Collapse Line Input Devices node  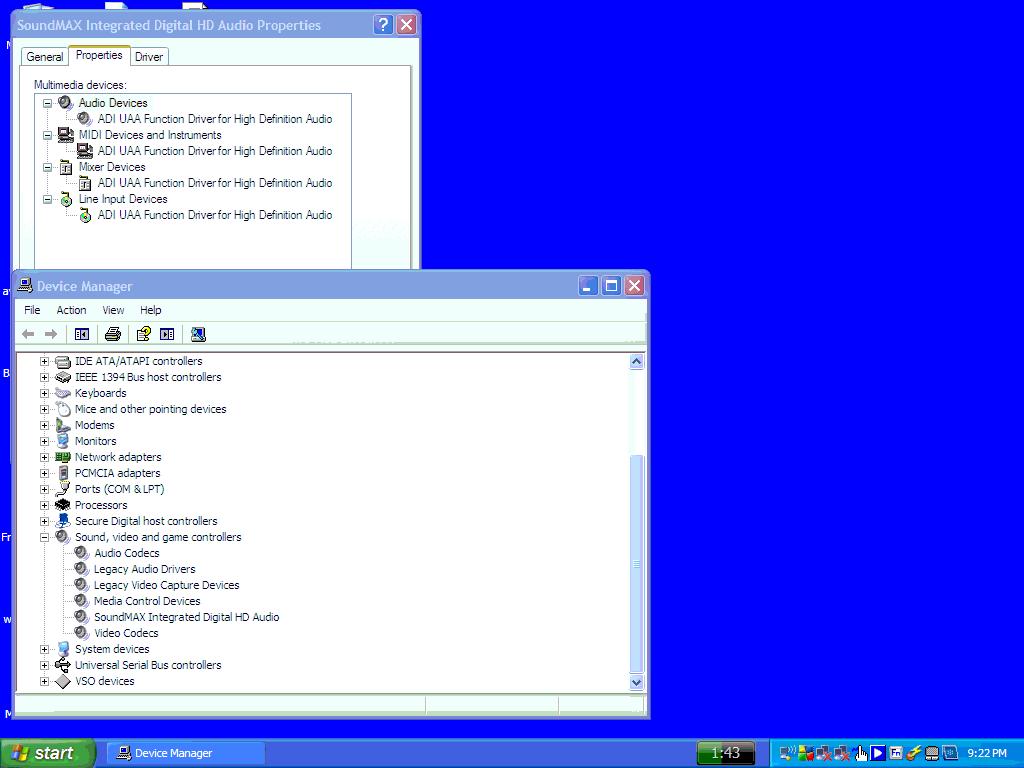coord(47,199)
